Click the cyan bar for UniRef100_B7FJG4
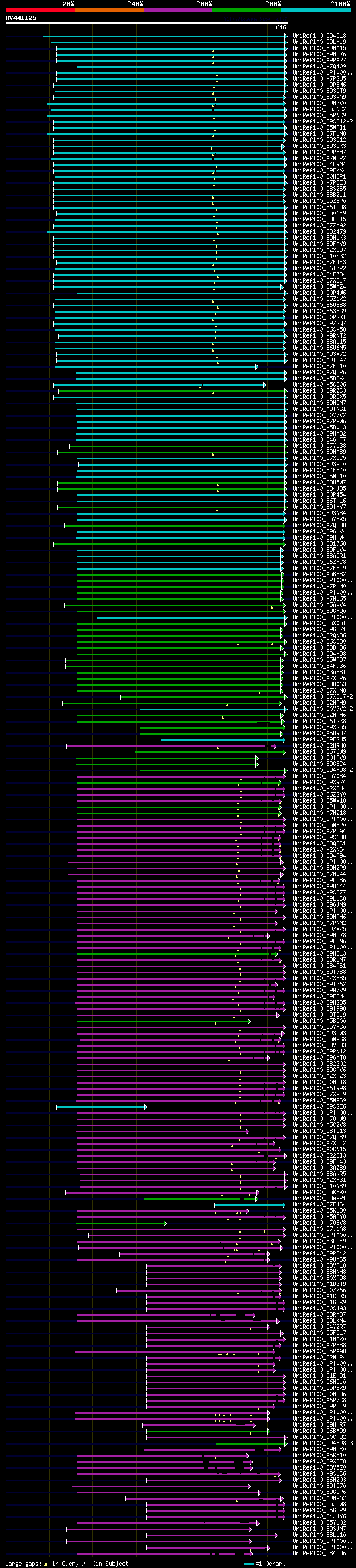 (250, 1205)
